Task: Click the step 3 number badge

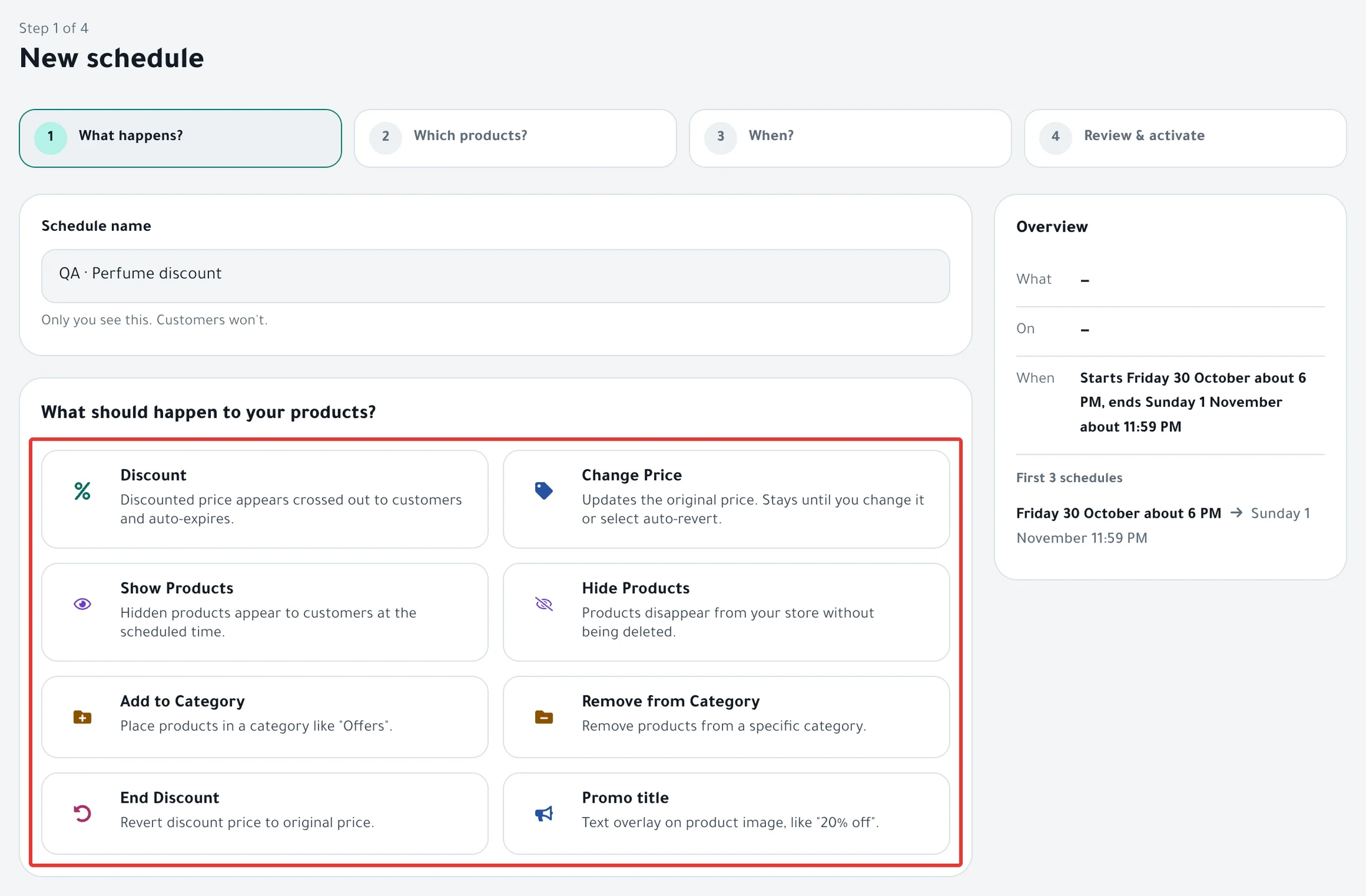Action: point(721,137)
